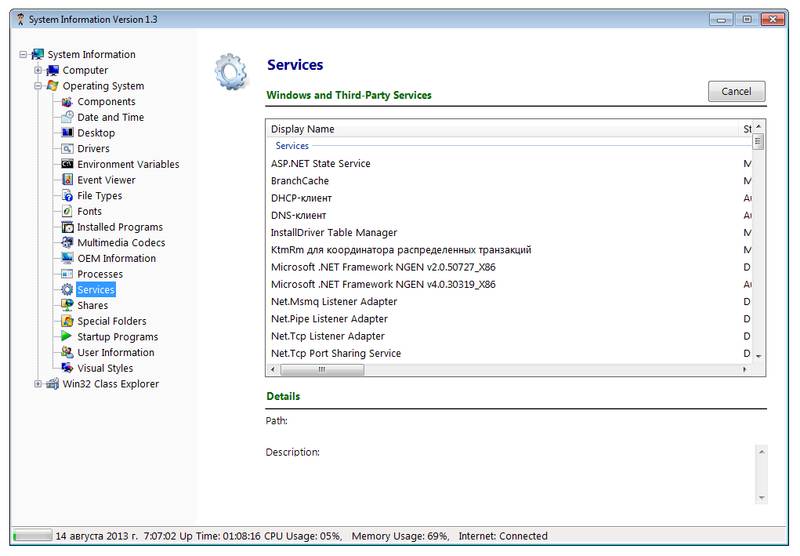Screen dimensions: 800x556
Task: Click the System Information root computer icon
Action: (x=38, y=54)
